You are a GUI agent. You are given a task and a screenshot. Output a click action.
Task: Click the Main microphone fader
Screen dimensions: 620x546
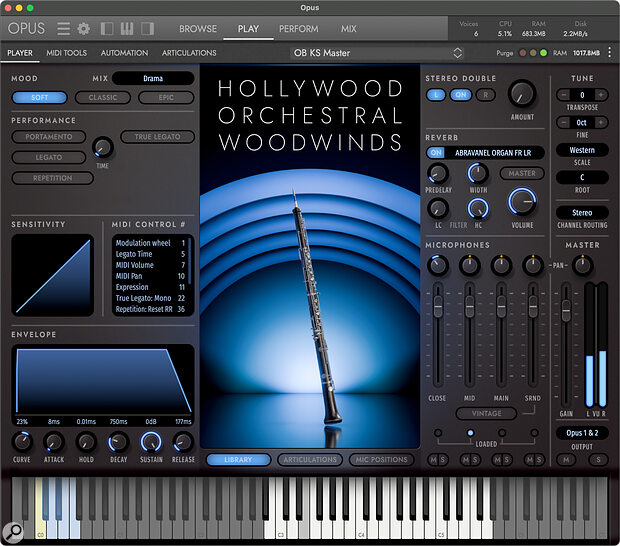[x=501, y=306]
